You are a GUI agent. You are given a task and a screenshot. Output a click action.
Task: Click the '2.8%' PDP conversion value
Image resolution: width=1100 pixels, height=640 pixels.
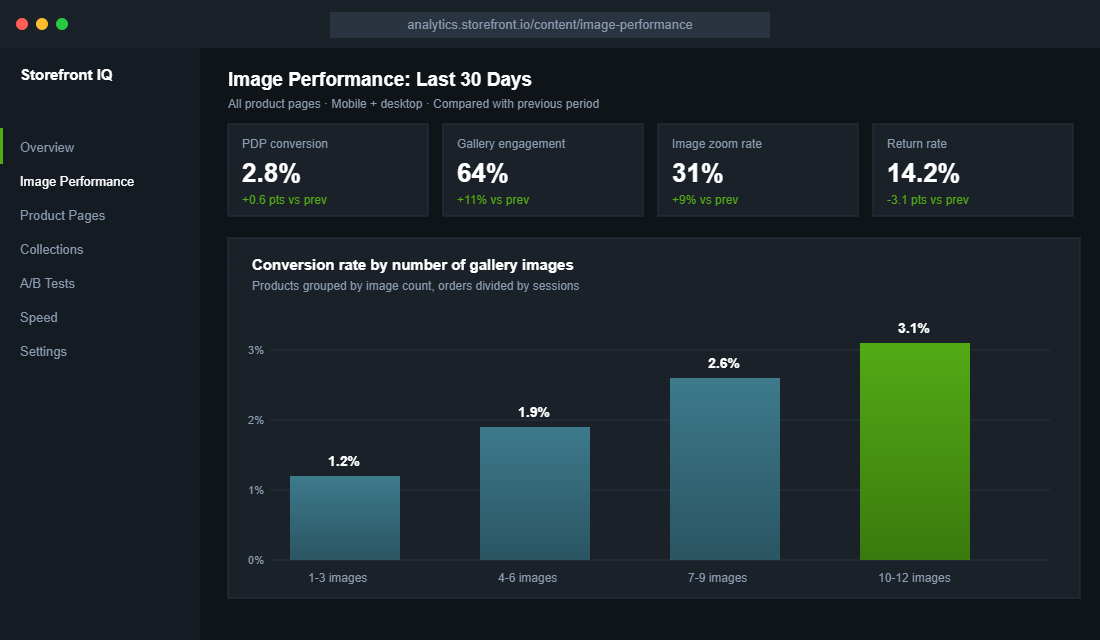[271, 173]
